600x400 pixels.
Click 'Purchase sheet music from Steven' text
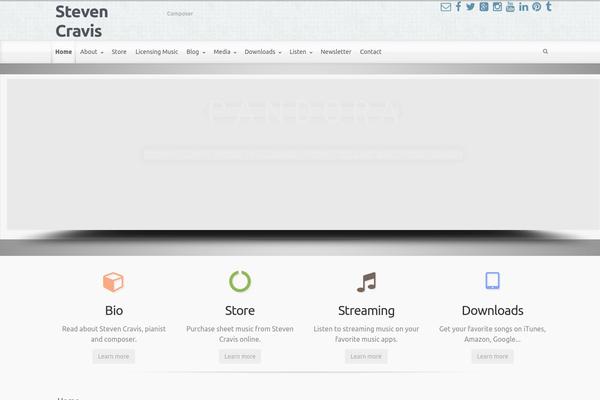[x=240, y=329]
